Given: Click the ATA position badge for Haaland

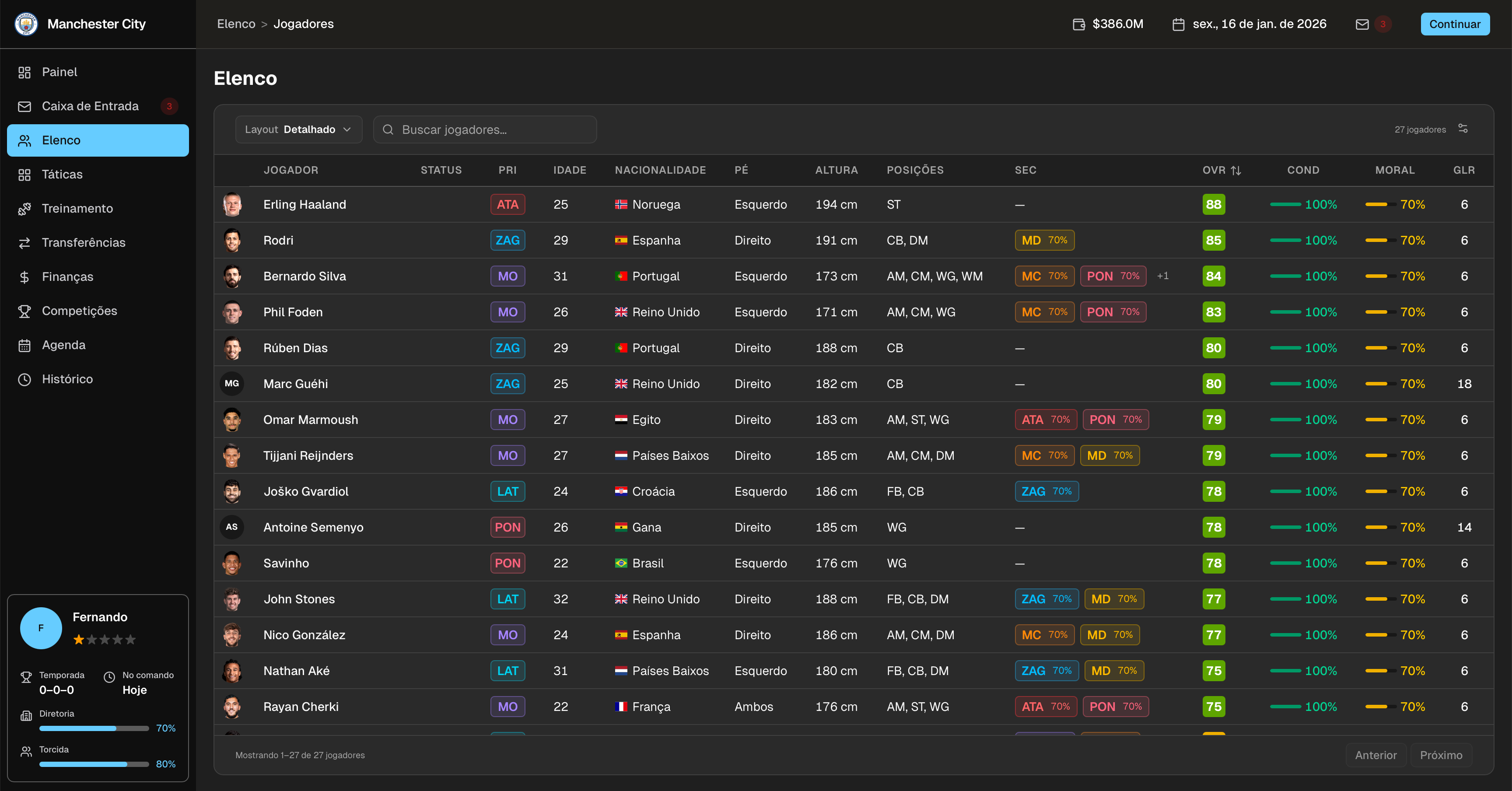Looking at the screenshot, I should pyautogui.click(x=507, y=204).
